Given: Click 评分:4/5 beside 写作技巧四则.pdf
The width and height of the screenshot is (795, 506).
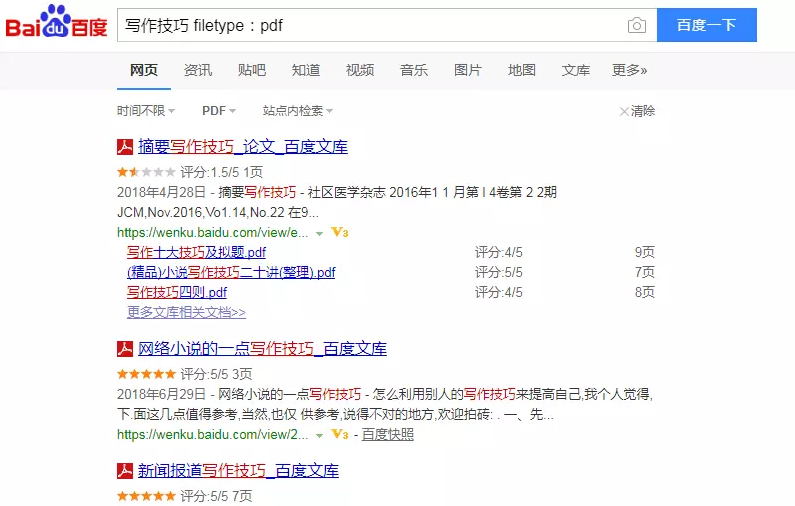Looking at the screenshot, I should click(x=498, y=293).
